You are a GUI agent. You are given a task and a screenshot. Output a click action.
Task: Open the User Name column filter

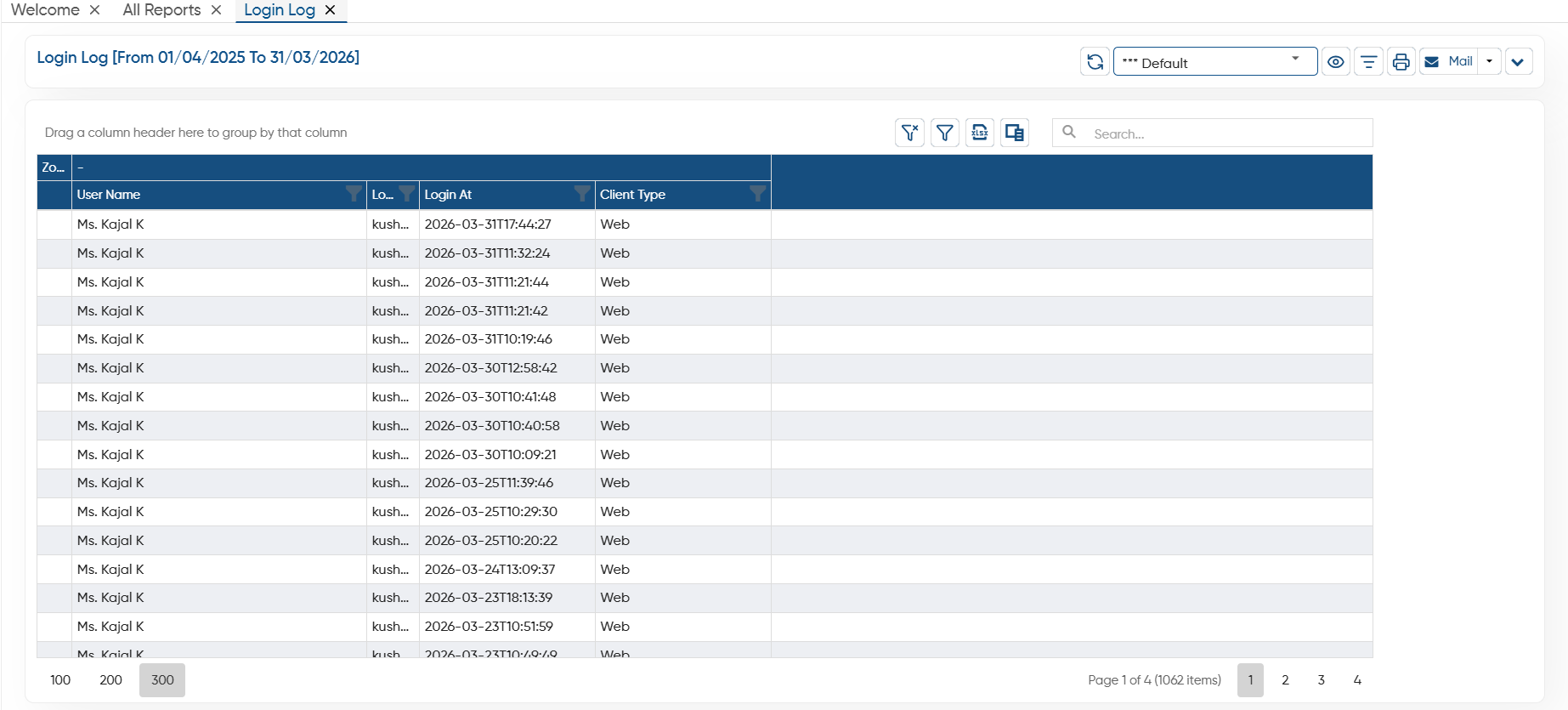[354, 194]
